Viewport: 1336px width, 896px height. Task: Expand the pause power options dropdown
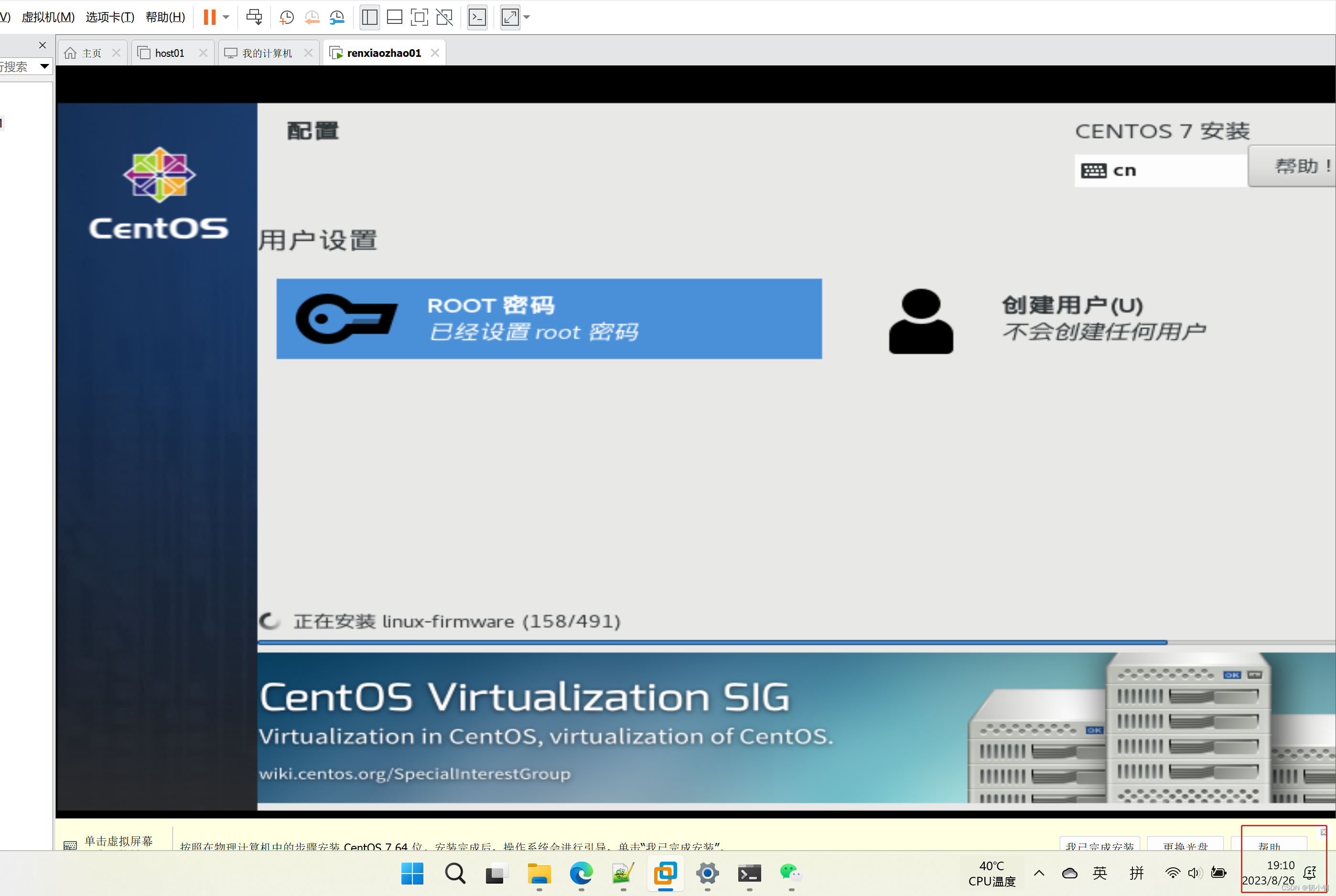(x=226, y=17)
